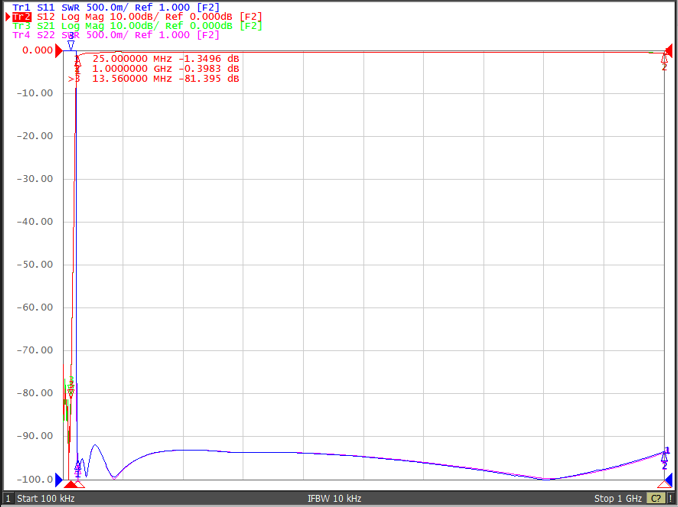Click the -100.0 axis label
678x507 pixels.
pos(35,479)
